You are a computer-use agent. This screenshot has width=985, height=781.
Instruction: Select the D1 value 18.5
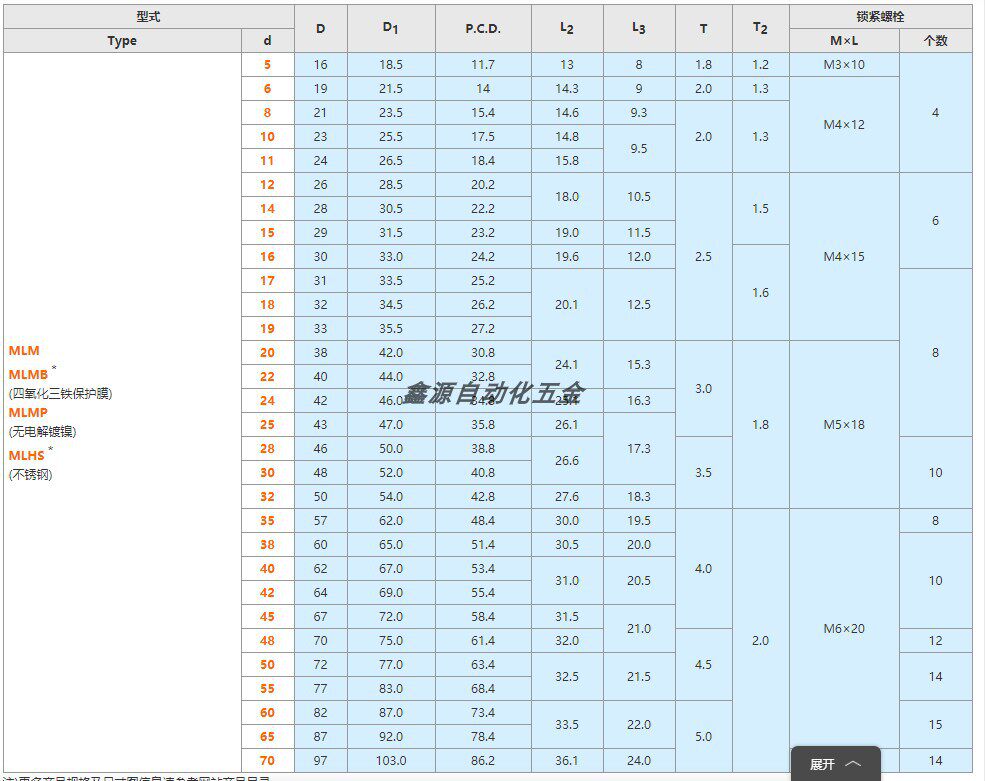click(391, 65)
